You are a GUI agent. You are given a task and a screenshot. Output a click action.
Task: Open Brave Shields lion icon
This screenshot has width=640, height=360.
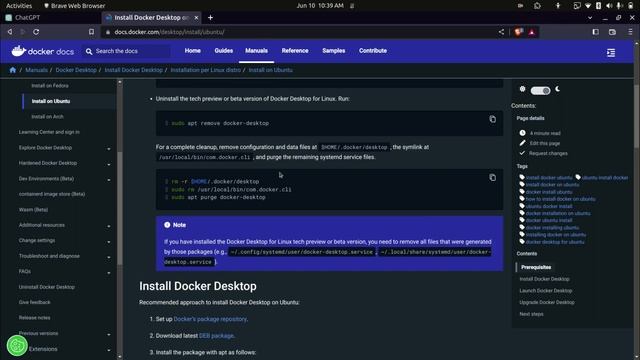pyautogui.click(x=518, y=32)
